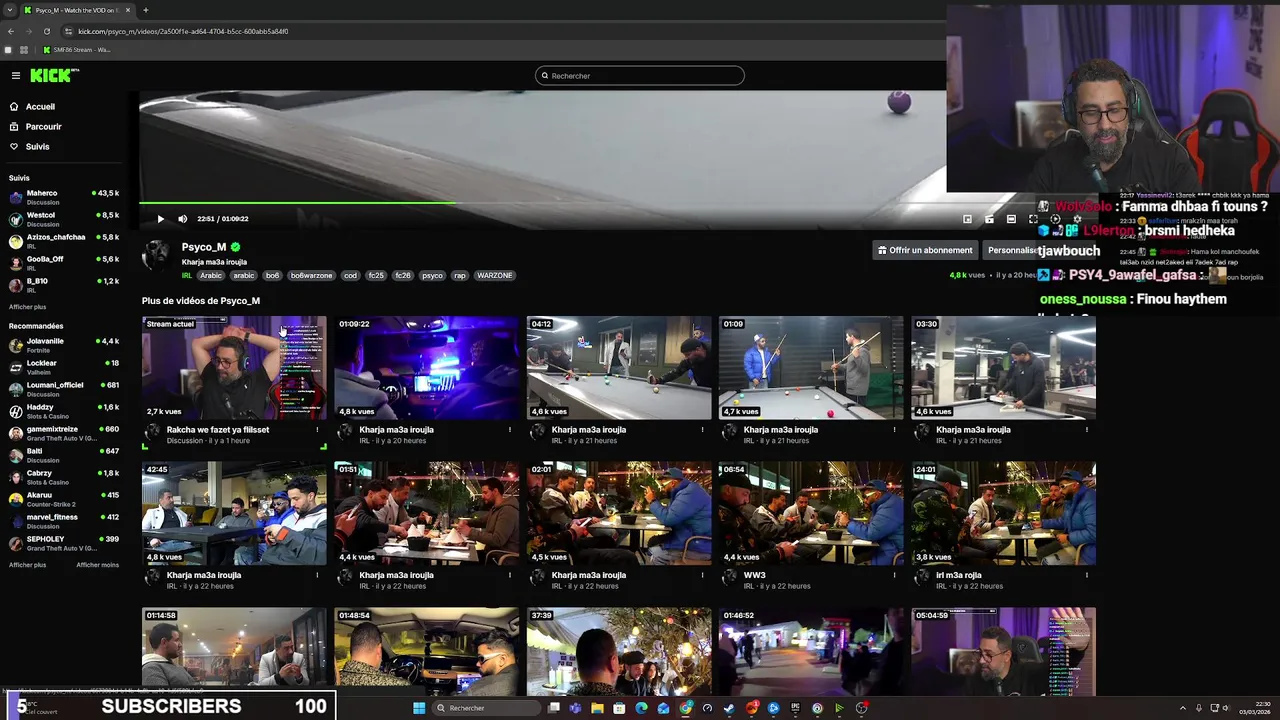Open File Explorer from taskbar
The width and height of the screenshot is (1280, 720).
coord(597,708)
